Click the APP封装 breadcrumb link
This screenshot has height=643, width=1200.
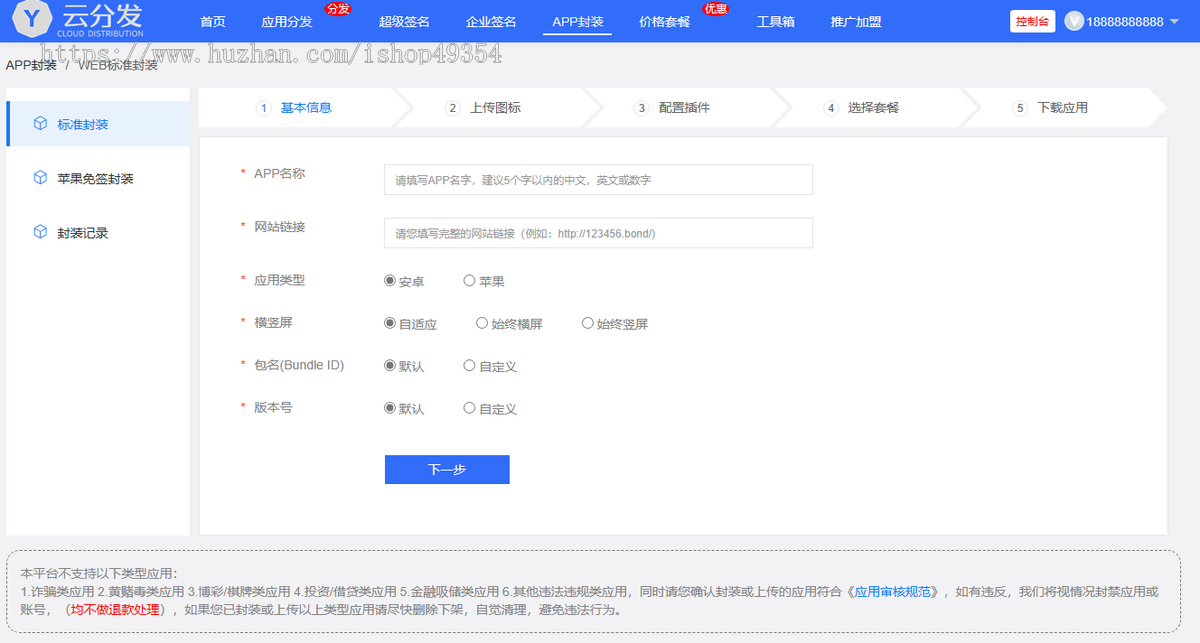[x=31, y=65]
